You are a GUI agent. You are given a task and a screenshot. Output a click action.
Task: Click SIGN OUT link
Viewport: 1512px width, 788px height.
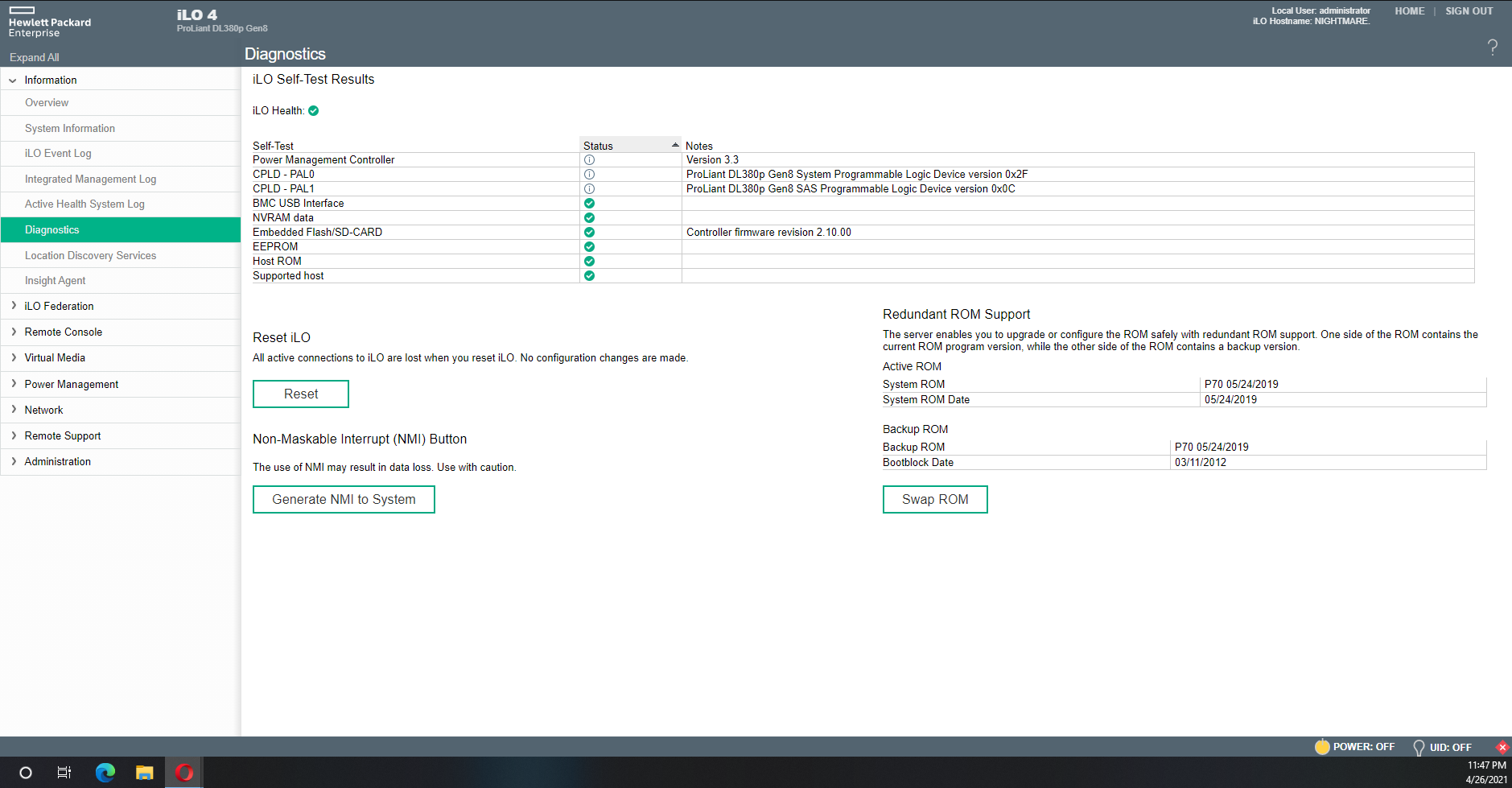click(1469, 11)
